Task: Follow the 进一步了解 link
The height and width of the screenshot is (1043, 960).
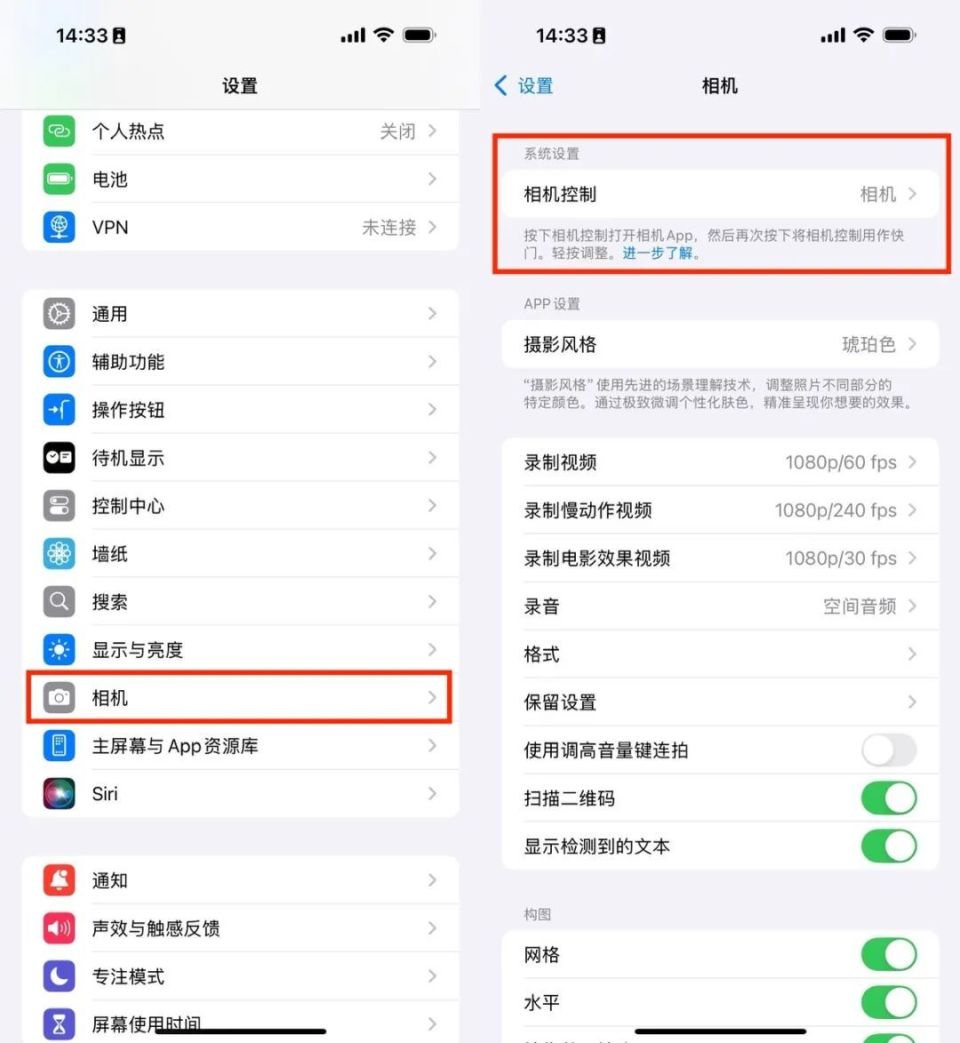Action: coord(657,253)
